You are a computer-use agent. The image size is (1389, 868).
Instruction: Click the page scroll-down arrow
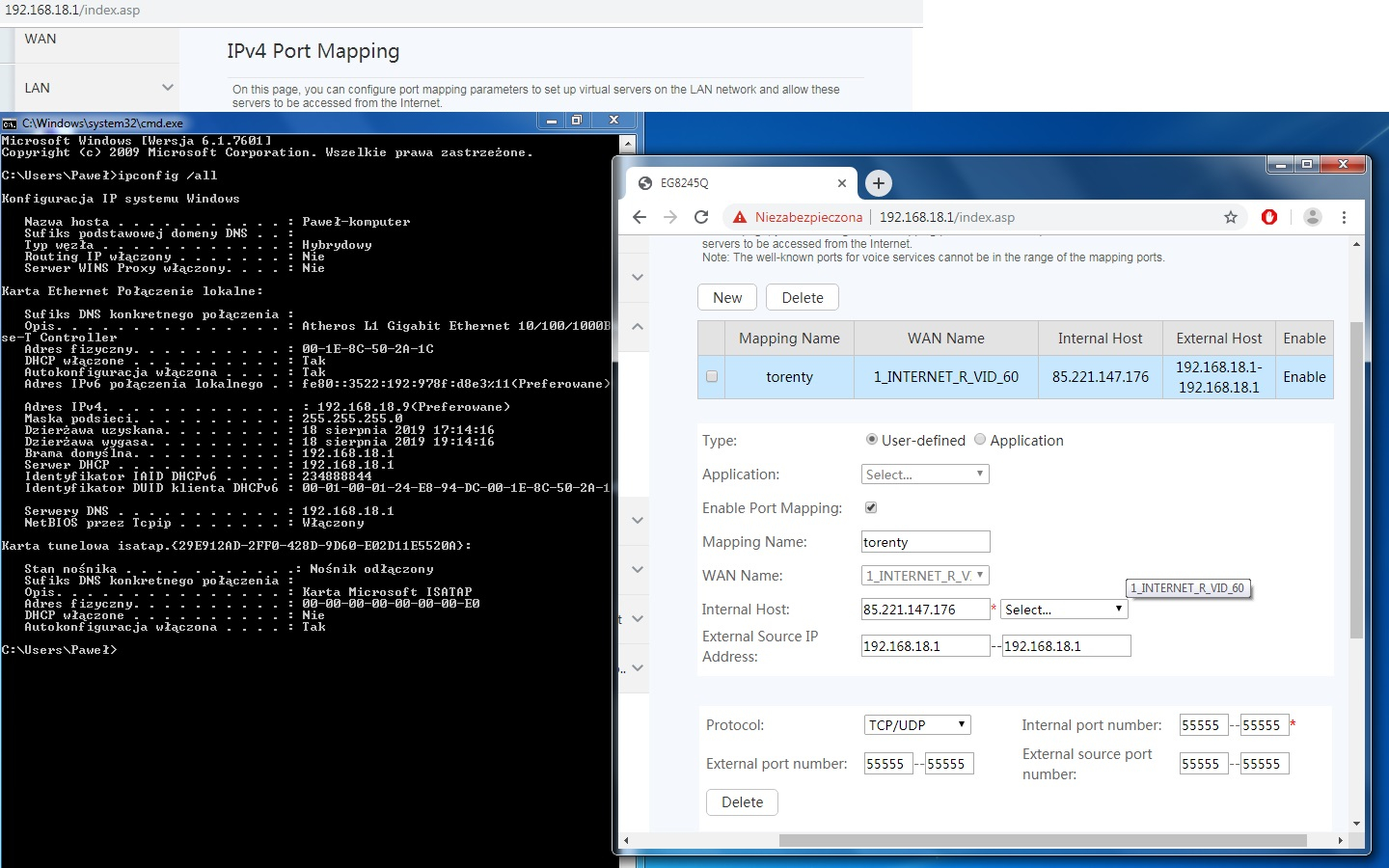(1356, 824)
